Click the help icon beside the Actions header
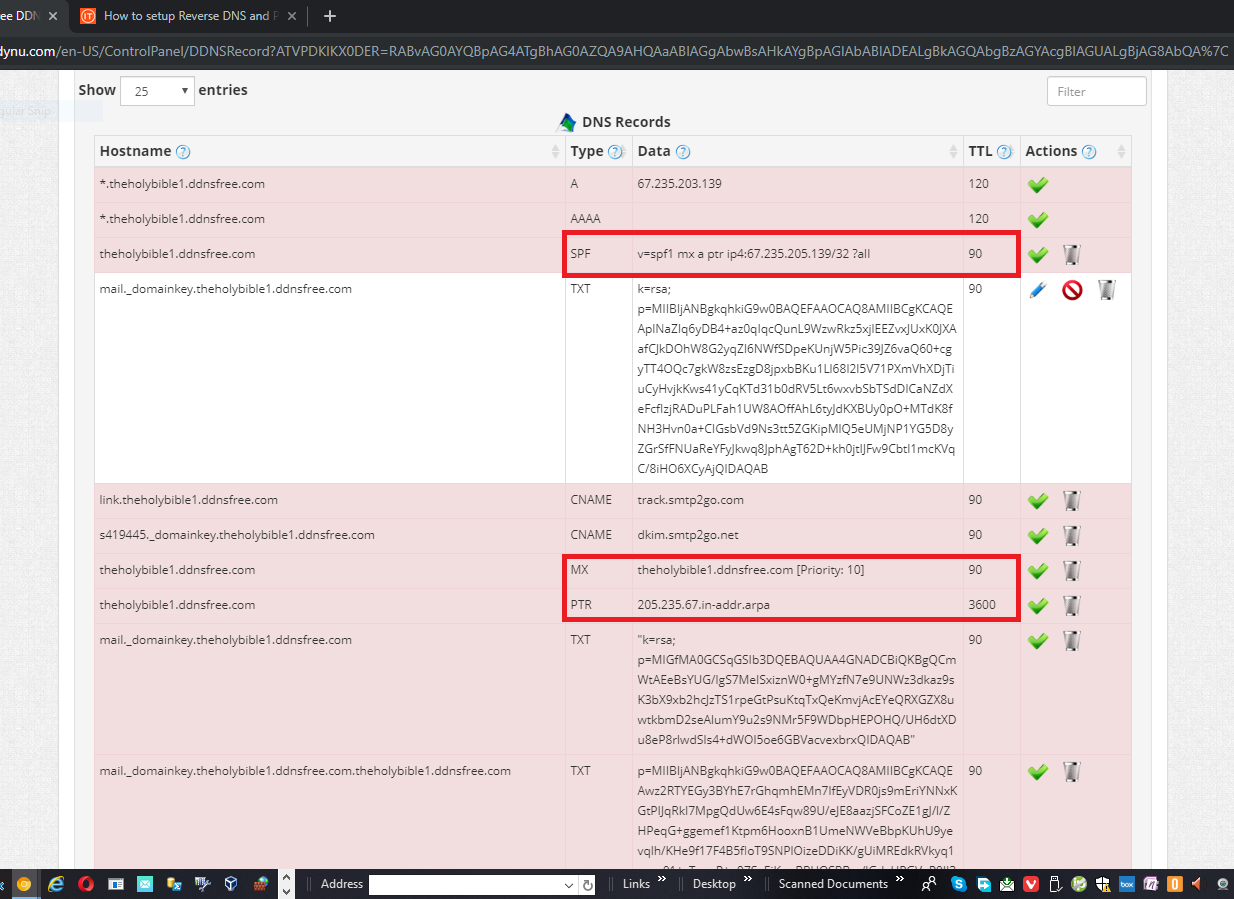 click(1089, 152)
